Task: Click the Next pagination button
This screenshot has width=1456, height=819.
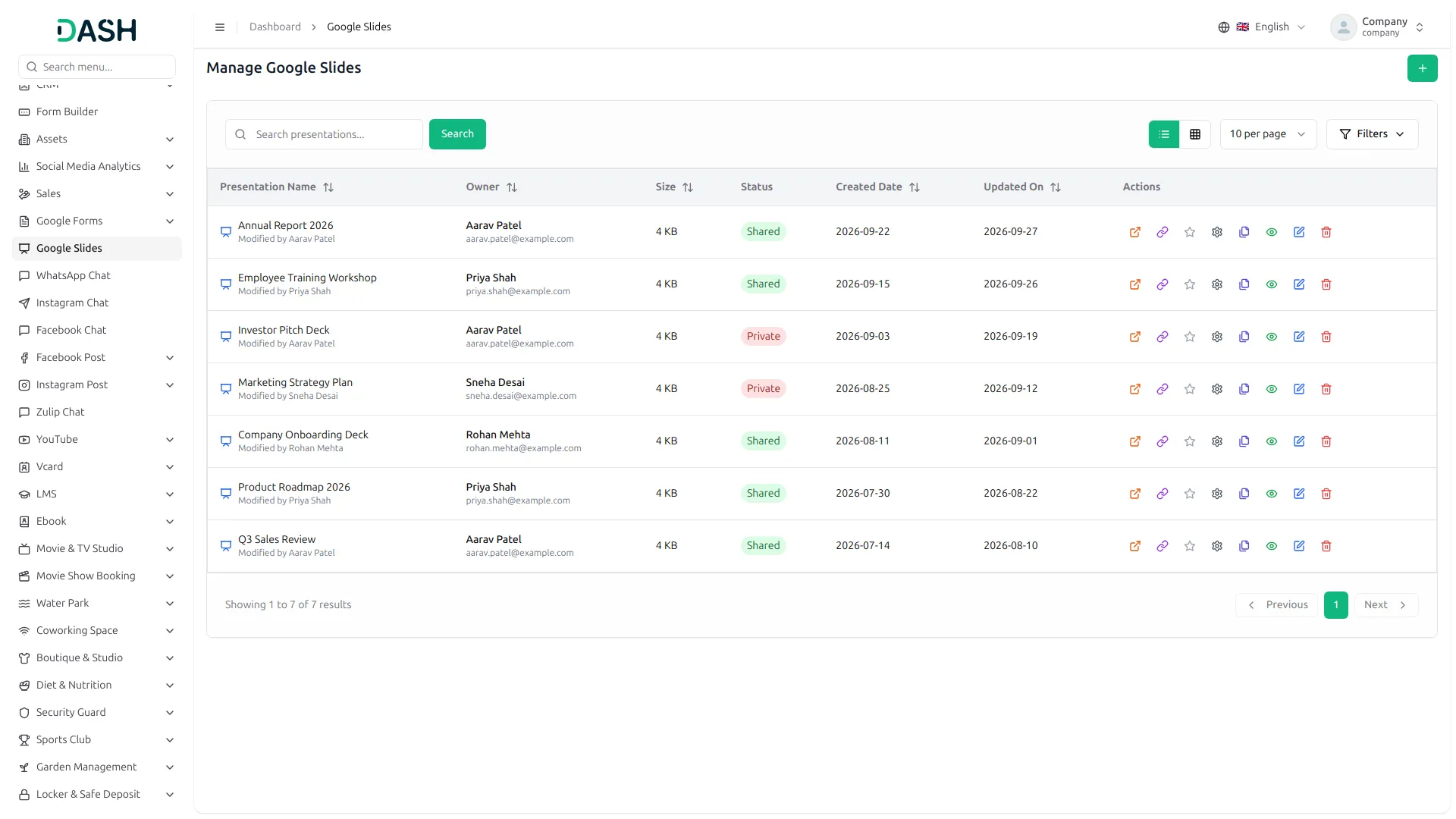Action: tap(1385, 605)
